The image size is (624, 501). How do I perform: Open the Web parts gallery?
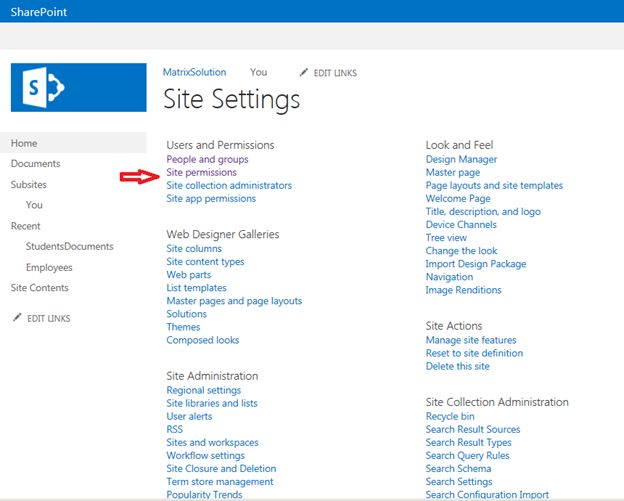pyautogui.click(x=189, y=275)
